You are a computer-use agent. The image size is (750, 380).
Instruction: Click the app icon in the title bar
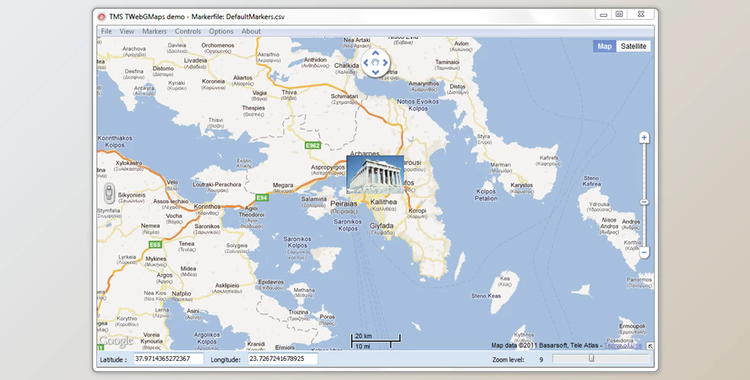(x=101, y=17)
